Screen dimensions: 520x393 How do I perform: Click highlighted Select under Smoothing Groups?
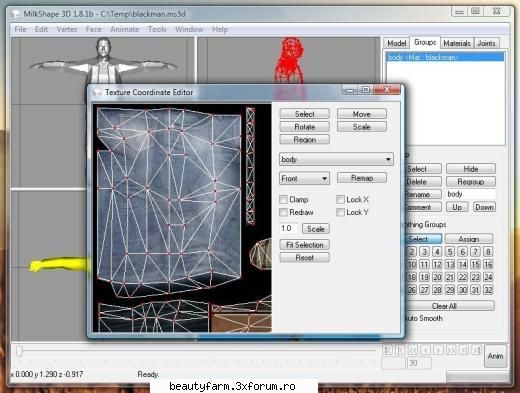coord(423,239)
